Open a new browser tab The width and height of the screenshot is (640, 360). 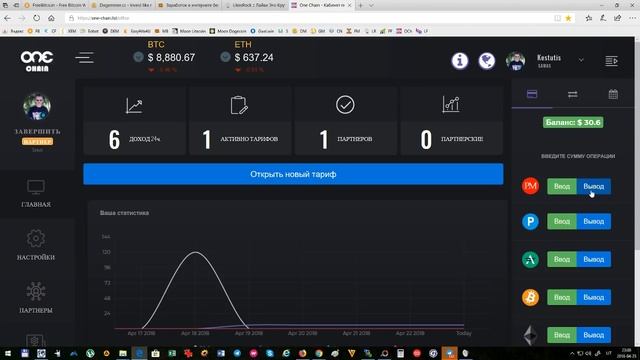pyautogui.click(x=360, y=5)
